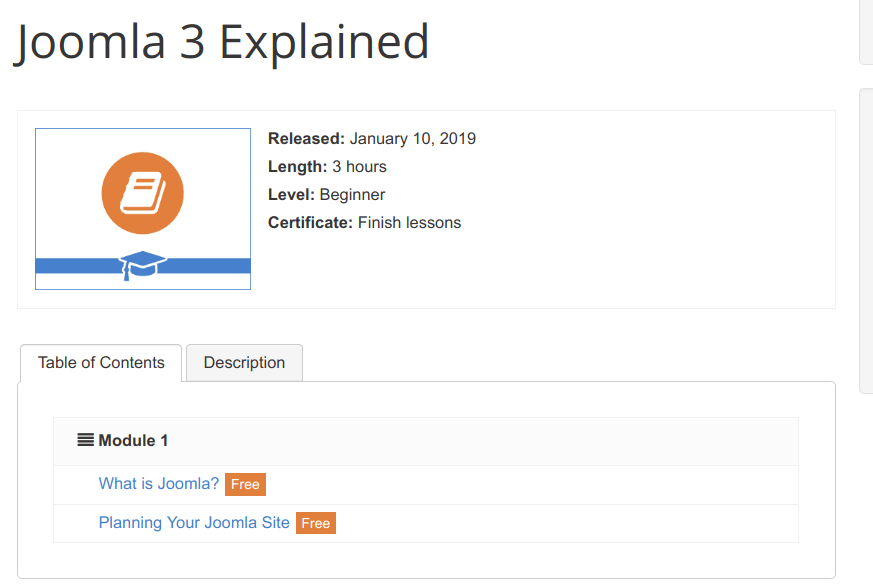
Task: Select the "January 10, 2019" release date
Action: 413,139
